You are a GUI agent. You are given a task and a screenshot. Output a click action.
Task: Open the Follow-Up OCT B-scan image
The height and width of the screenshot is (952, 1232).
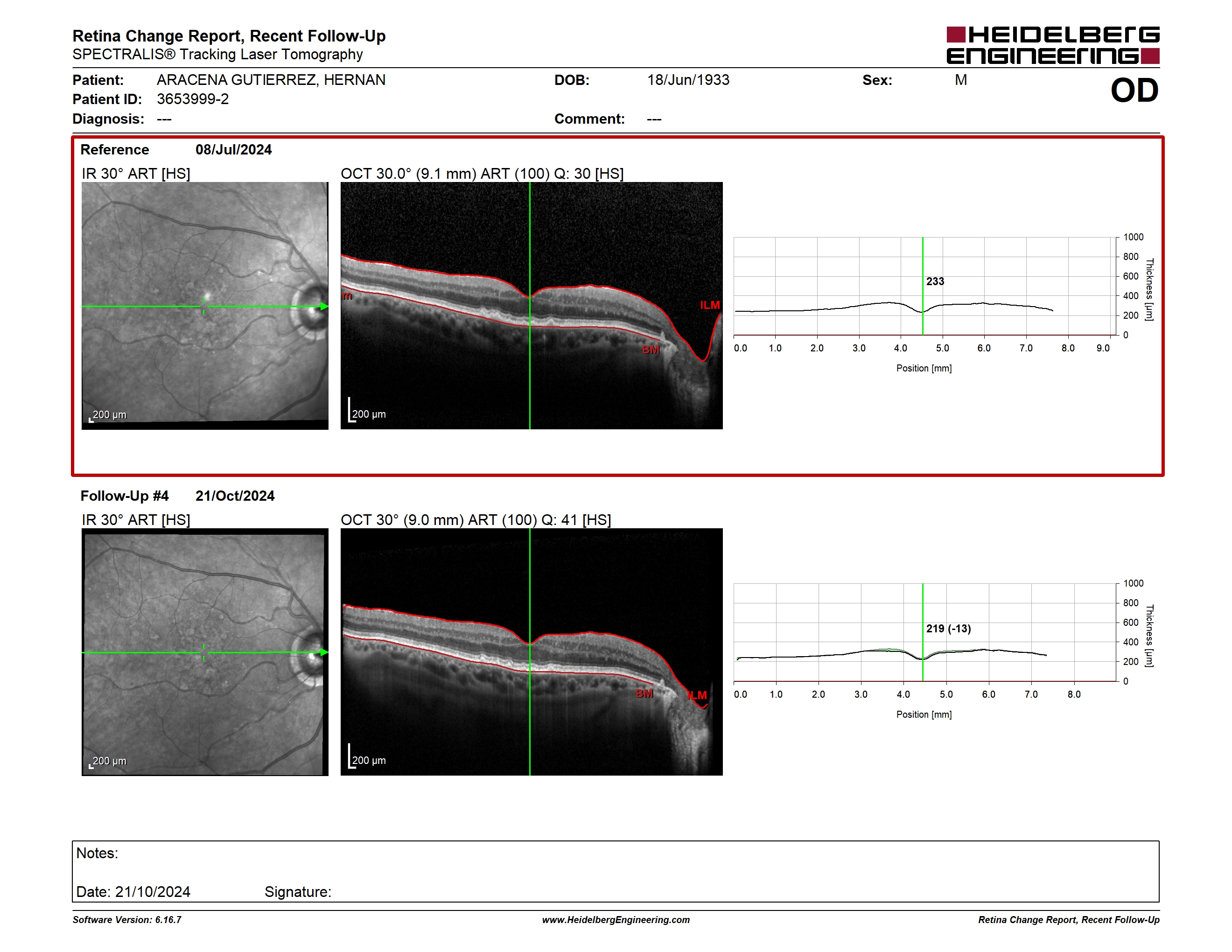pos(532,651)
